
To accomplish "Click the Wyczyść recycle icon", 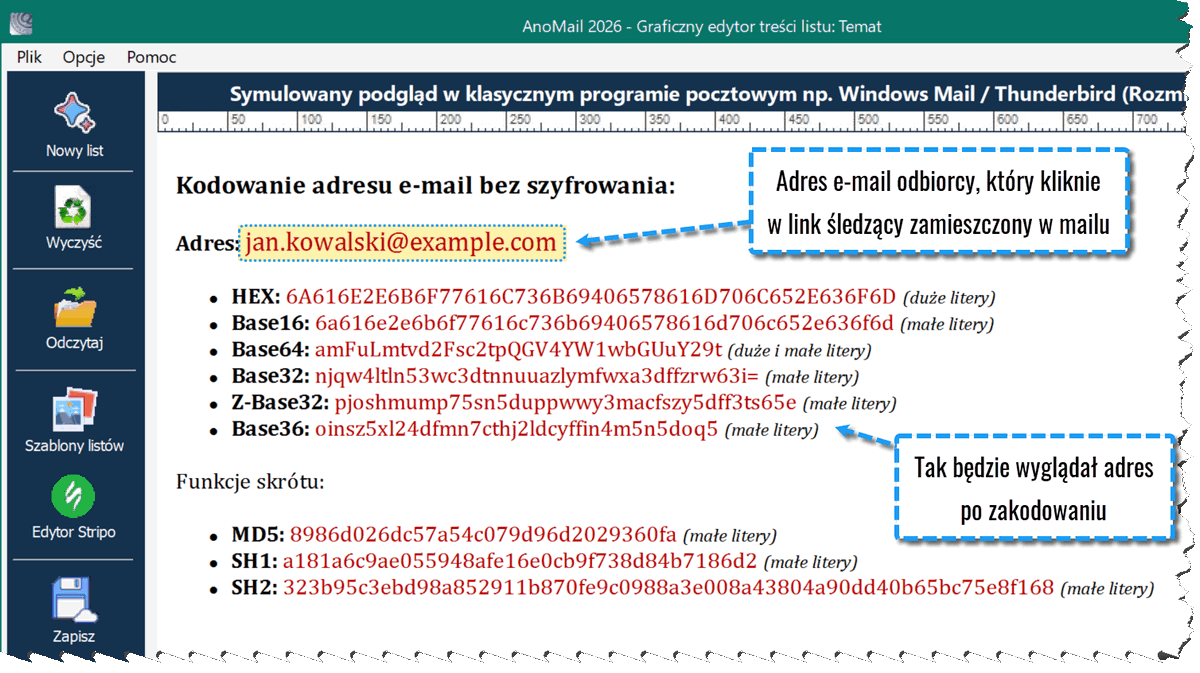I will point(74,208).
